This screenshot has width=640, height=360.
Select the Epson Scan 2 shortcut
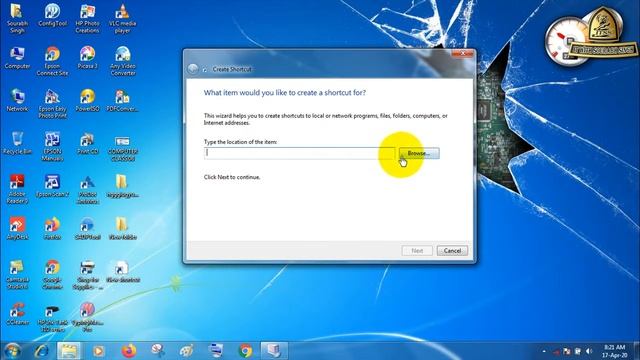point(52,186)
